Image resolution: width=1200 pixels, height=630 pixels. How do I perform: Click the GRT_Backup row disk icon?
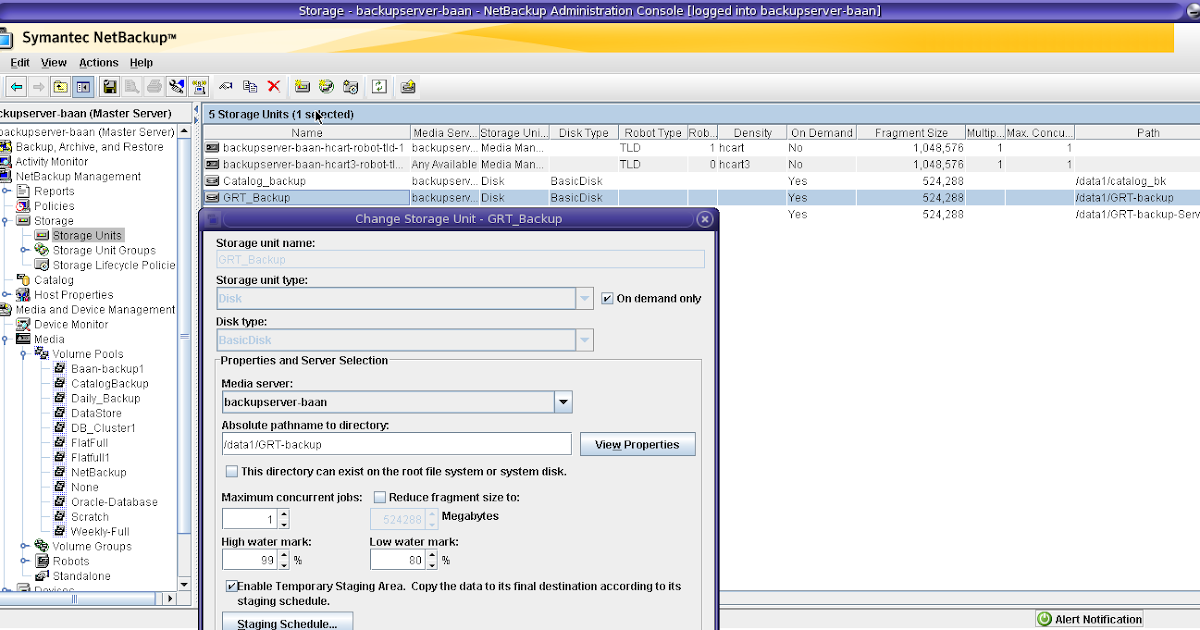[x=212, y=198]
